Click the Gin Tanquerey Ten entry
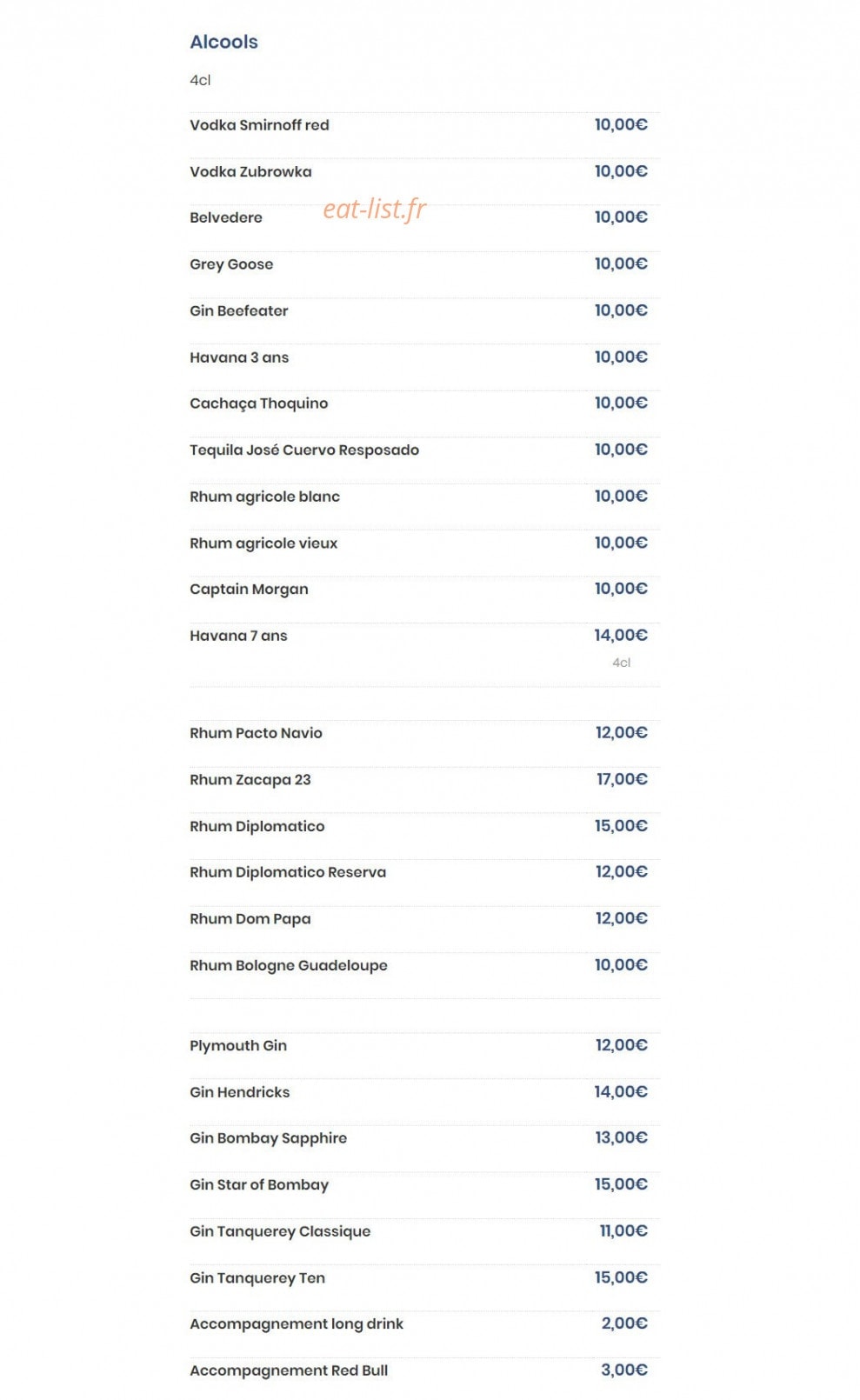Image resolution: width=860 pixels, height=1400 pixels. click(257, 1278)
